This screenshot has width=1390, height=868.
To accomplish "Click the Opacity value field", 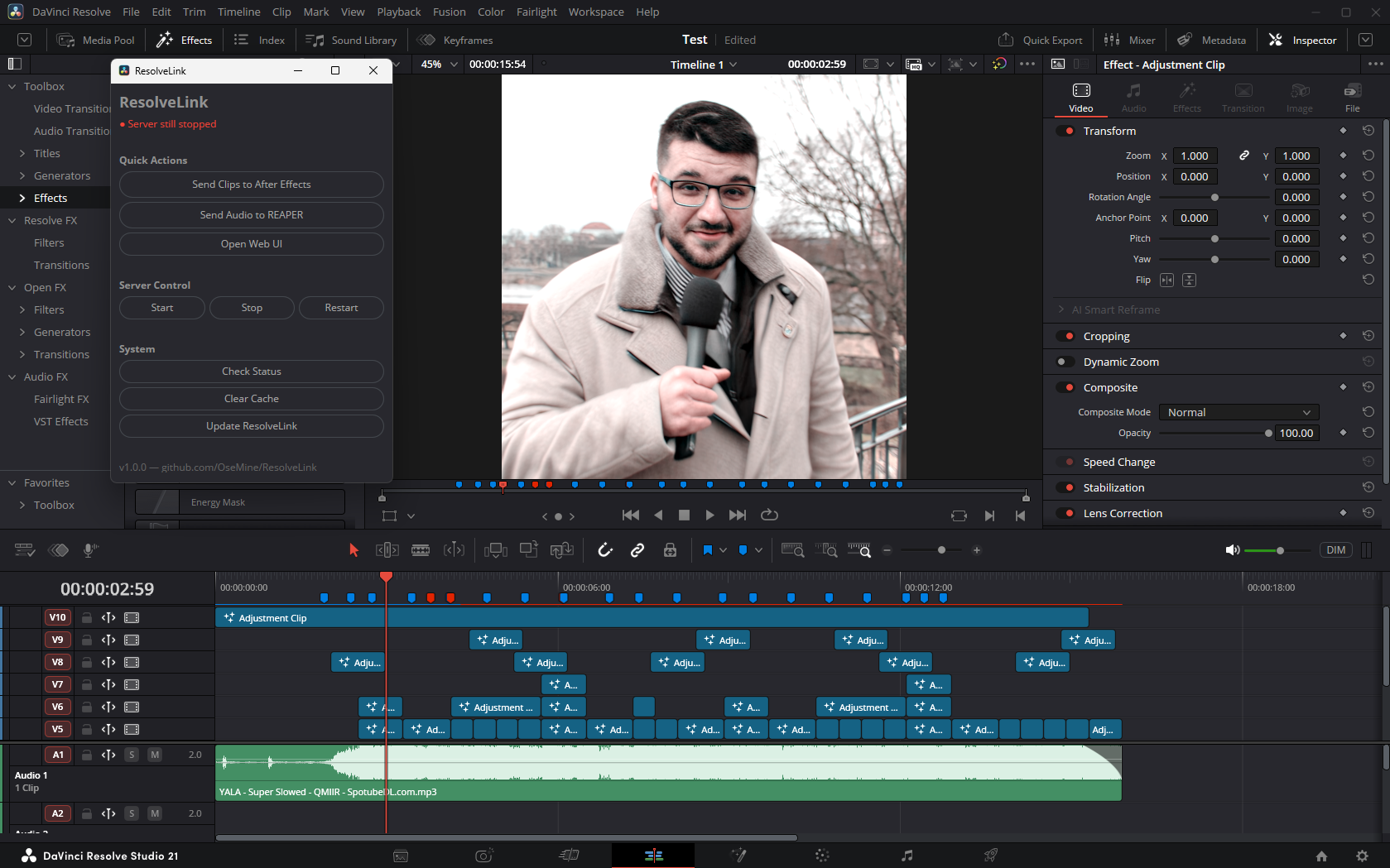I will point(1296,433).
